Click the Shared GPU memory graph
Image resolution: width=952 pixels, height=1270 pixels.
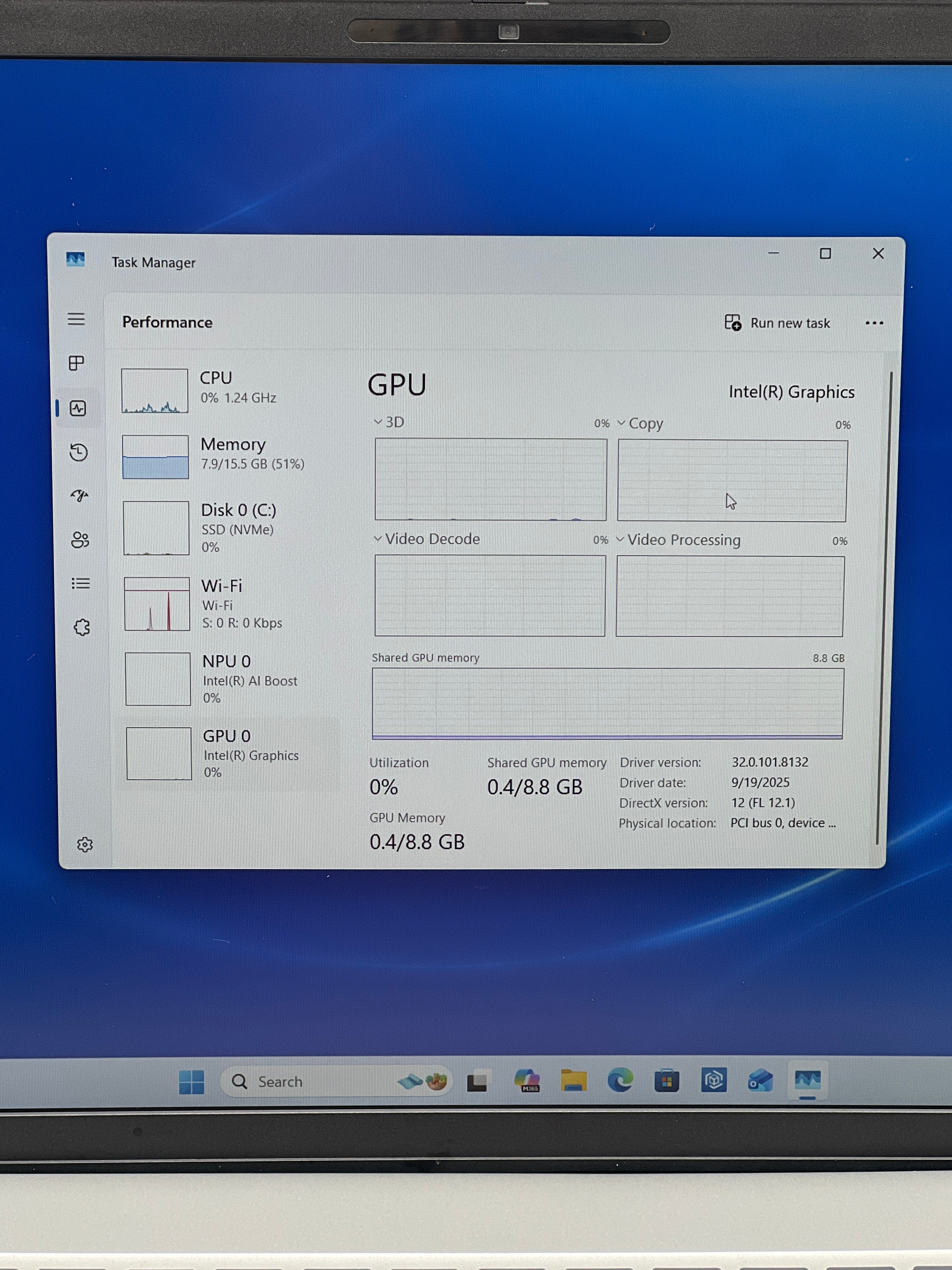[x=608, y=703]
